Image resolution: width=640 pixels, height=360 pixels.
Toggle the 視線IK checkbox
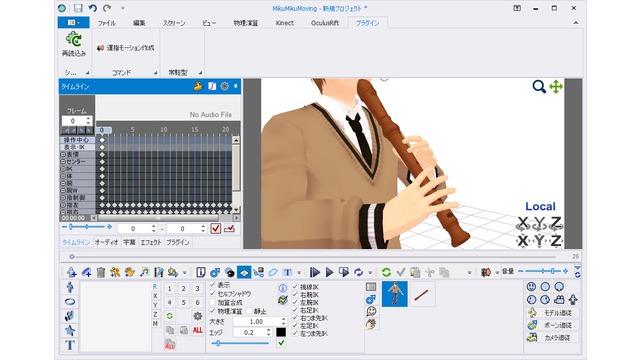tap(295, 287)
